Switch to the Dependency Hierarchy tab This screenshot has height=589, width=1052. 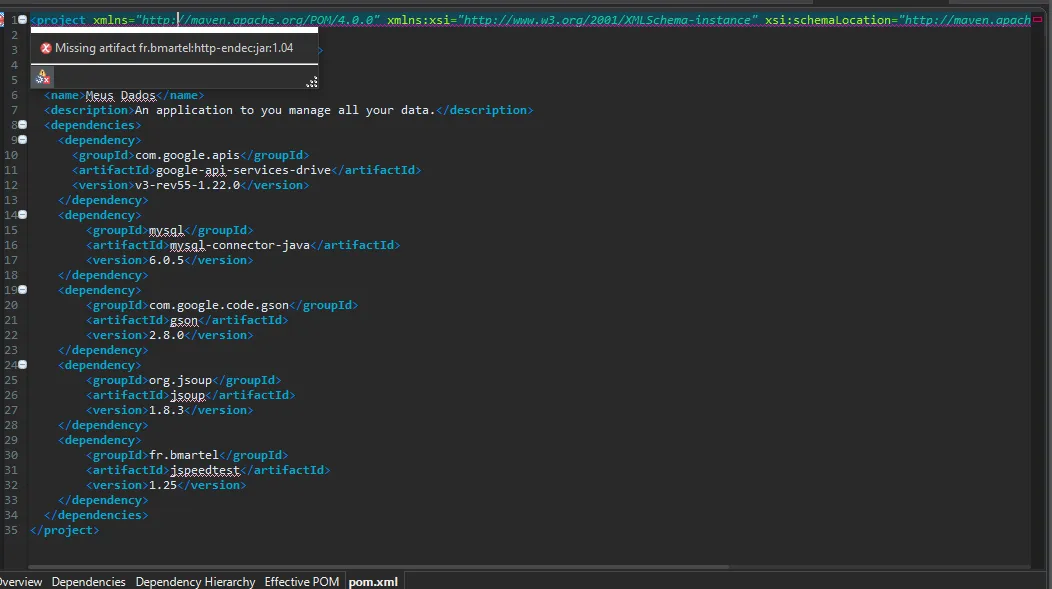click(x=195, y=581)
